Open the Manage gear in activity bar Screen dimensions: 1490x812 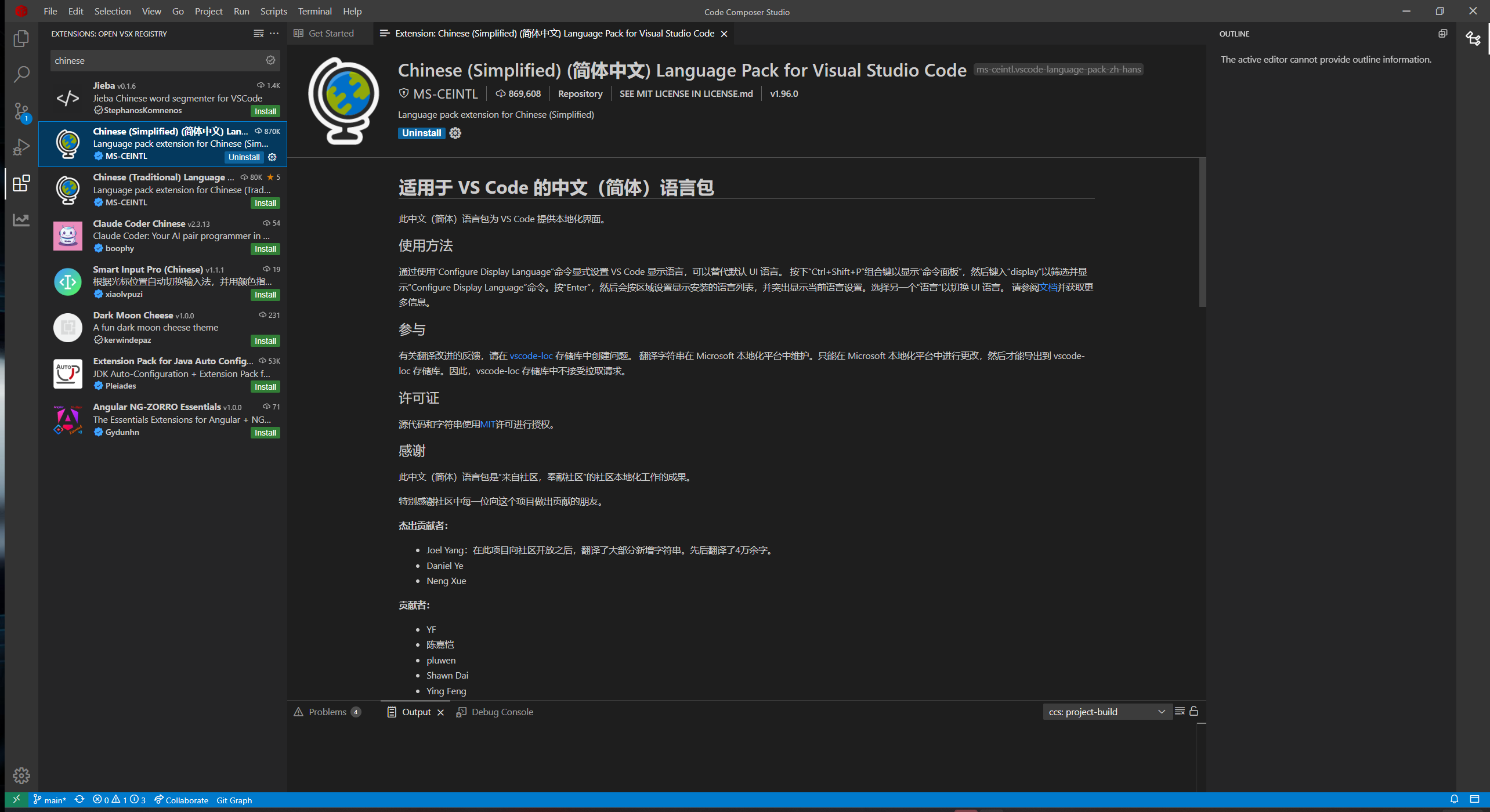(x=21, y=775)
